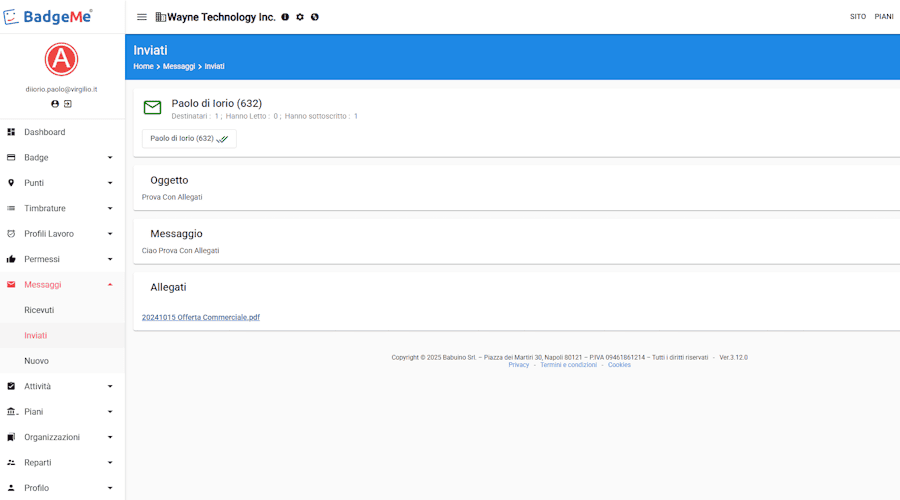900x500 pixels.
Task: Click the Messaggi menu label
Action: pyautogui.click(x=42, y=285)
